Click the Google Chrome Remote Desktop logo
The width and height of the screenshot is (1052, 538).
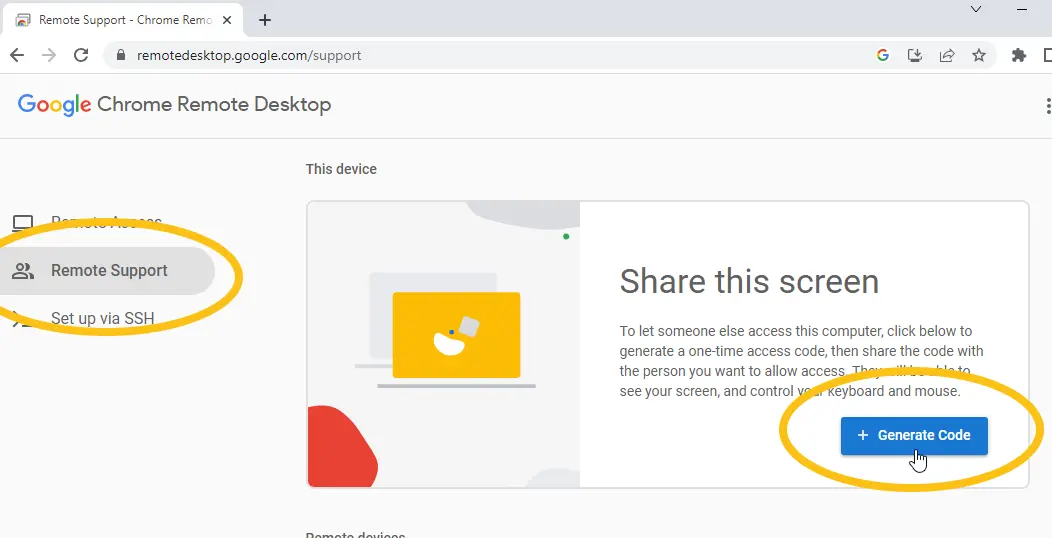pos(174,105)
